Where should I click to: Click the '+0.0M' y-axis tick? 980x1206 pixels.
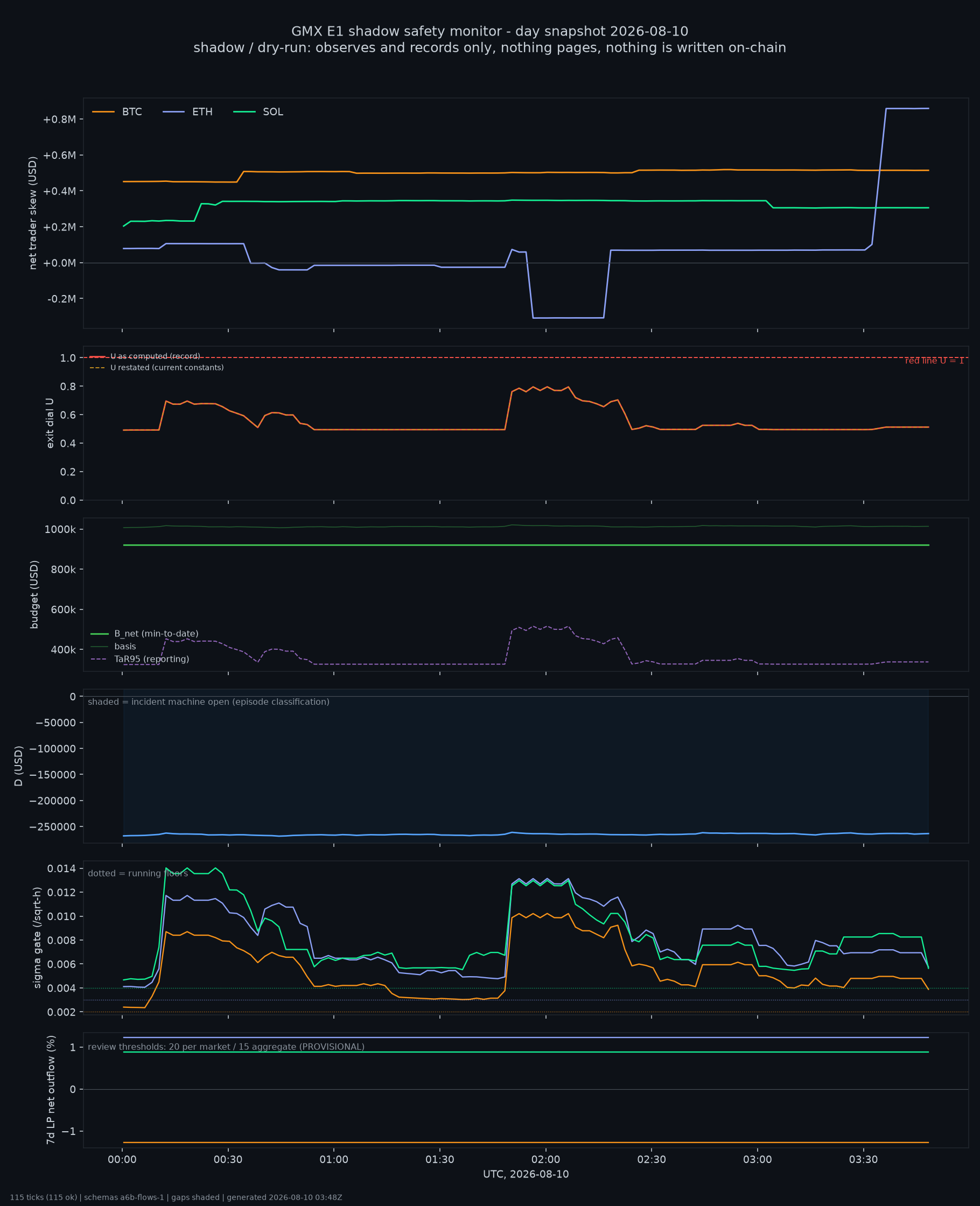[x=59, y=263]
